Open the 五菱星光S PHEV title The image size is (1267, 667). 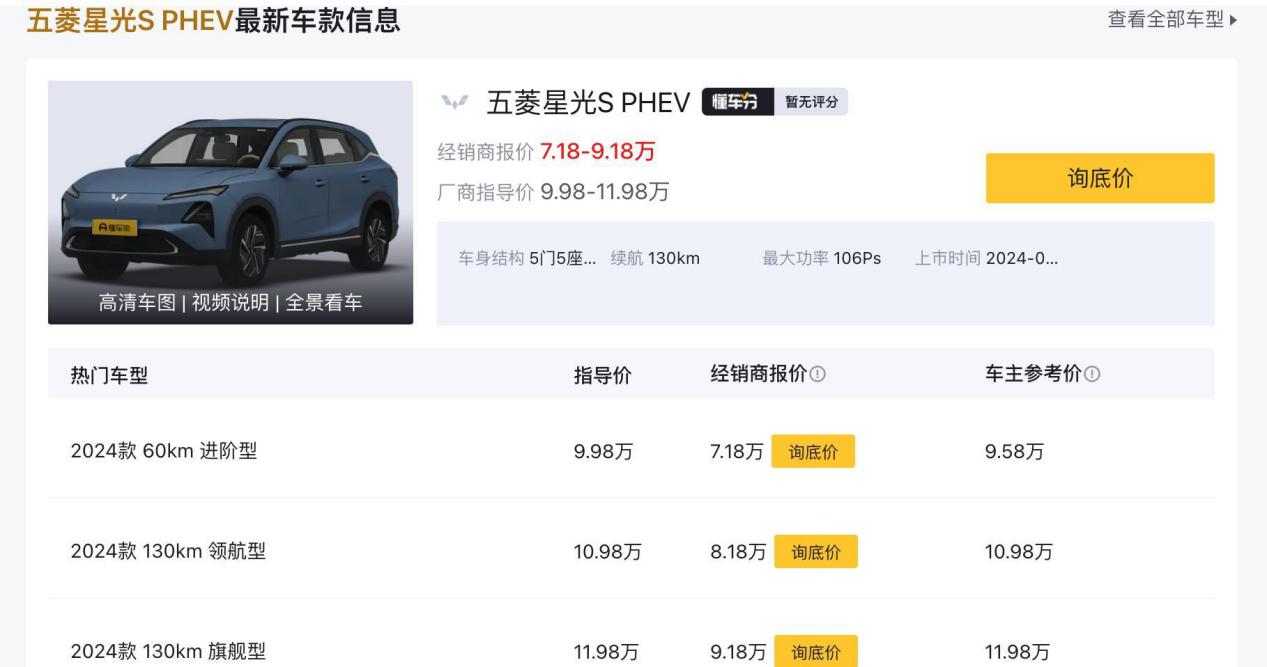tap(588, 102)
